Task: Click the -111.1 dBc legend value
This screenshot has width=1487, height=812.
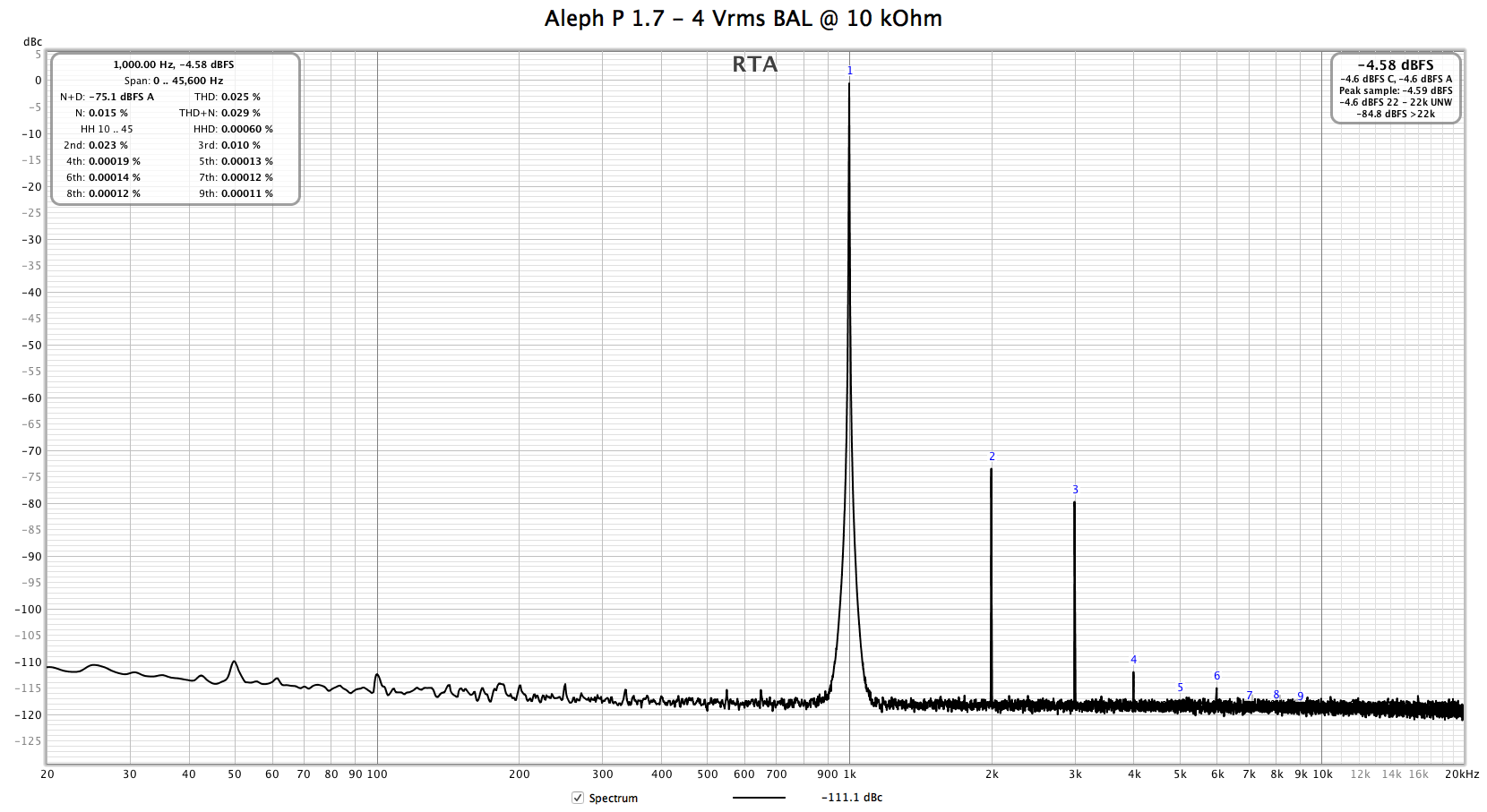Action: pos(852,798)
